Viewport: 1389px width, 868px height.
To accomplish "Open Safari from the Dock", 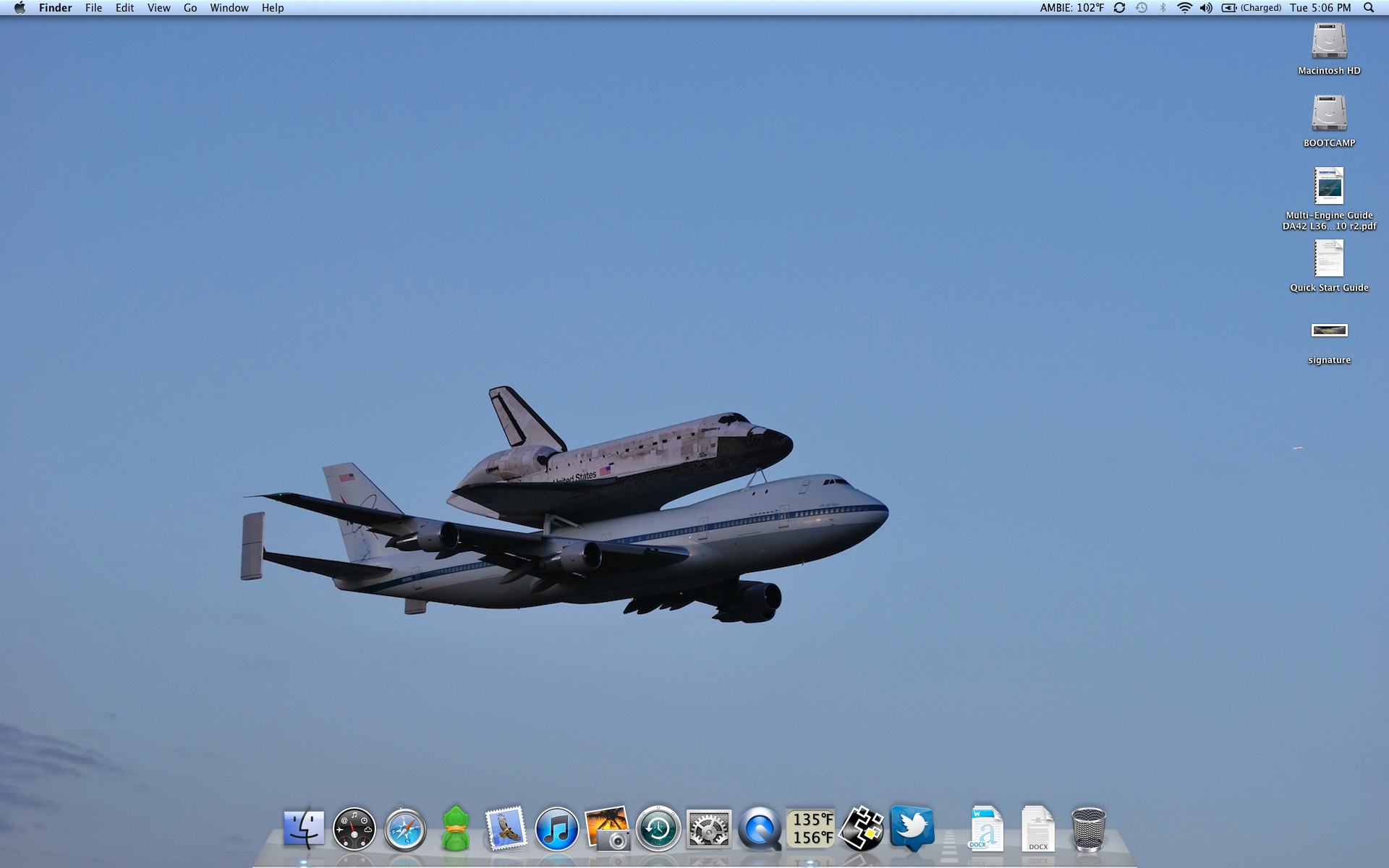I will pyautogui.click(x=404, y=829).
